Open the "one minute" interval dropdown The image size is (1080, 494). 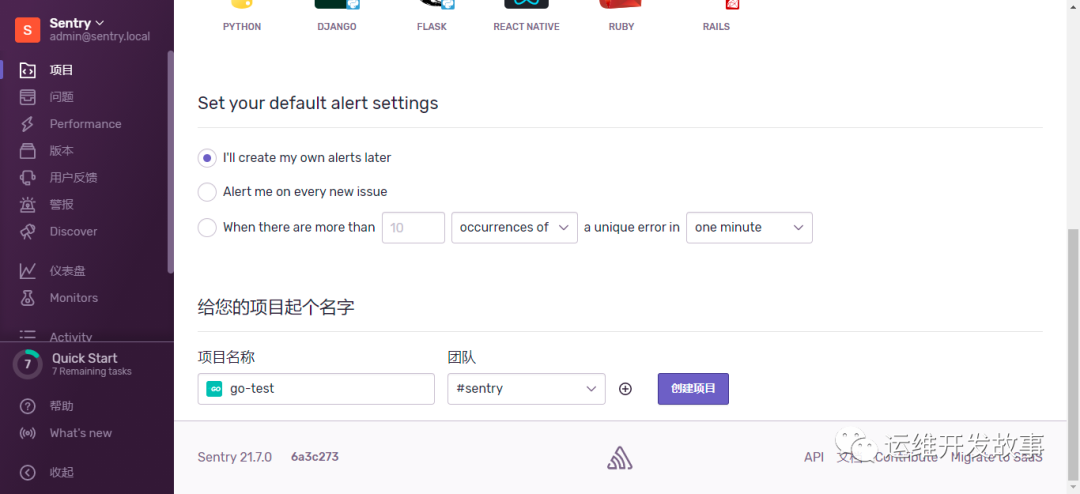[x=749, y=227]
